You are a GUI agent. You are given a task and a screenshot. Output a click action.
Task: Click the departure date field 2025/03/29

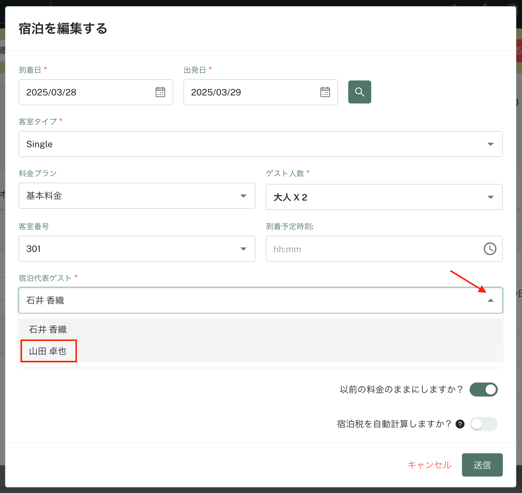[260, 92]
